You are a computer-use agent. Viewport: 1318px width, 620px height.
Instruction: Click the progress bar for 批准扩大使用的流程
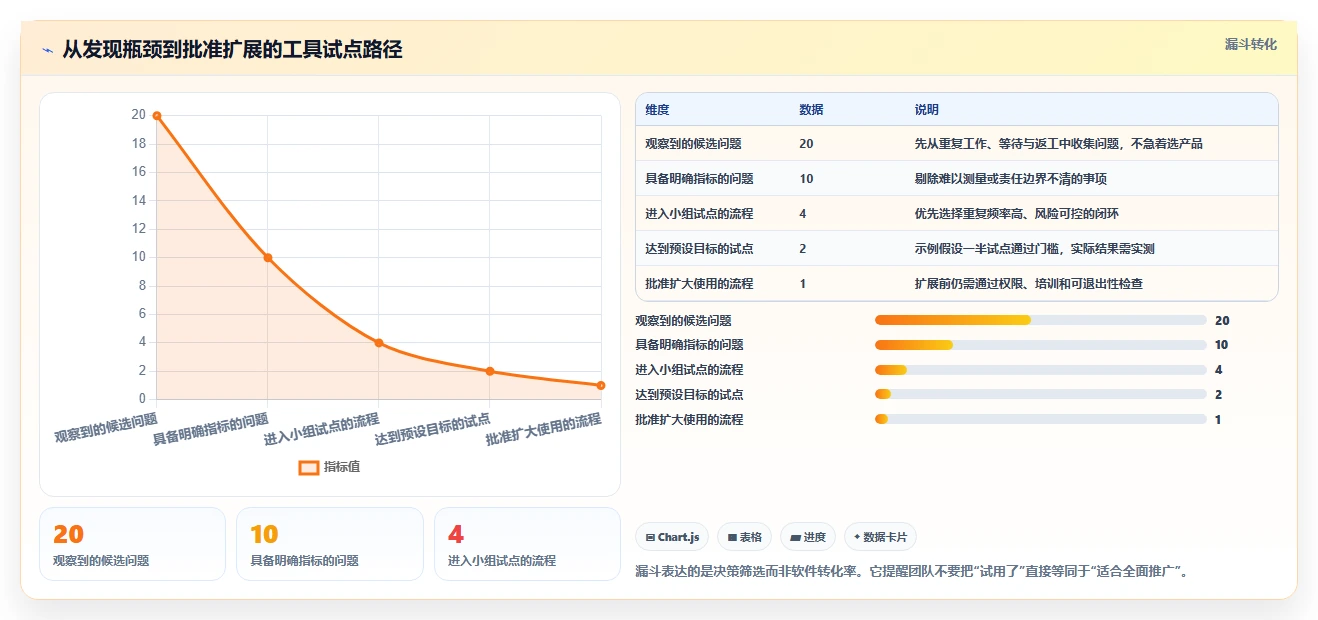pos(1040,419)
